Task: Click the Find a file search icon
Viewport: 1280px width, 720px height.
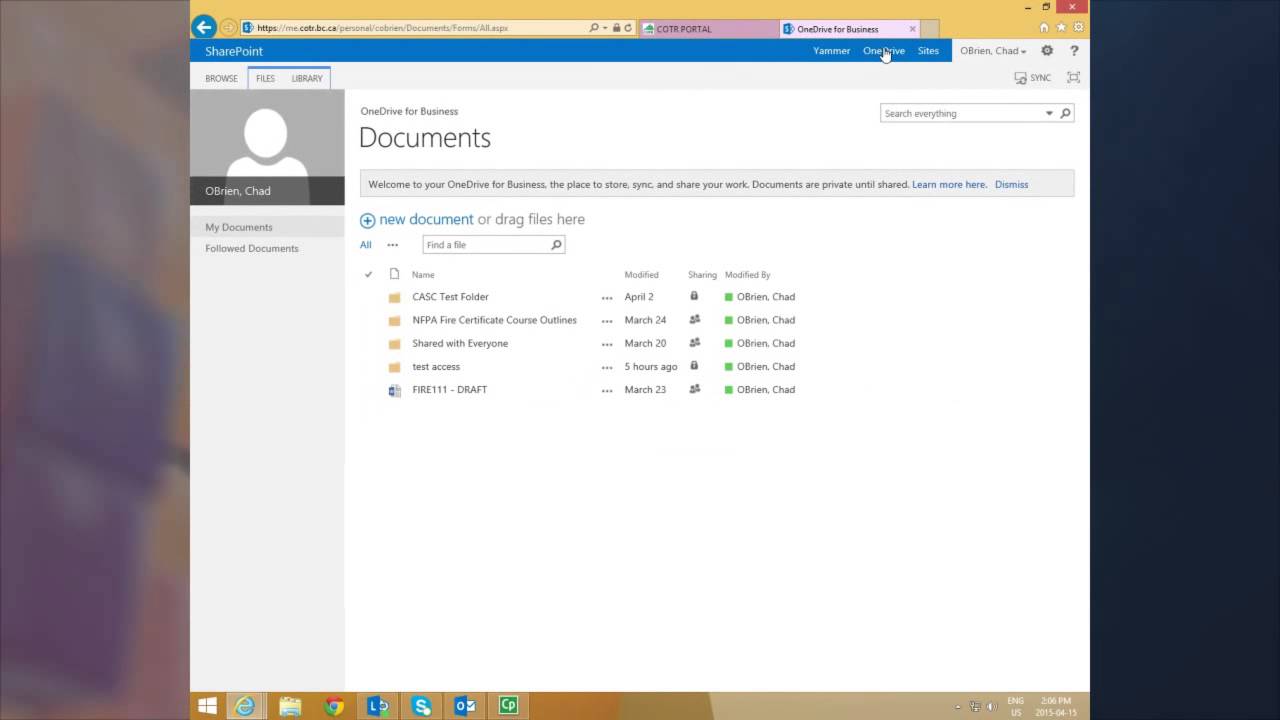Action: click(x=557, y=245)
